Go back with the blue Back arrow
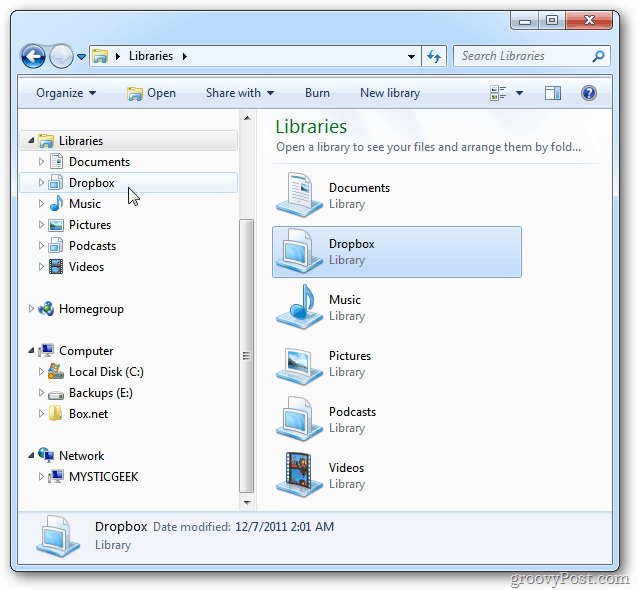This screenshot has height=590, width=638. tap(33, 56)
